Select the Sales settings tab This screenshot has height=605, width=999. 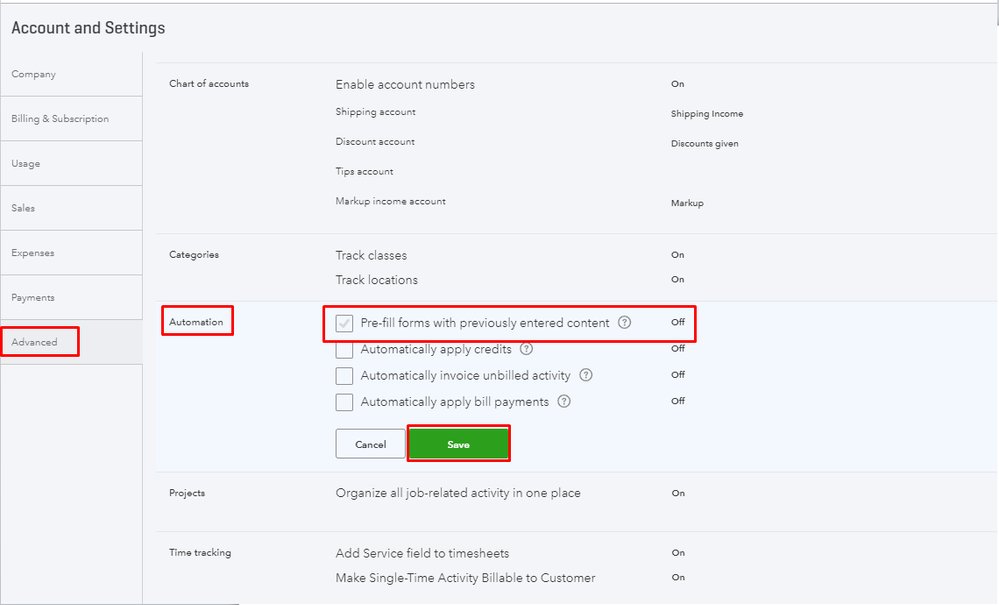tap(23, 208)
